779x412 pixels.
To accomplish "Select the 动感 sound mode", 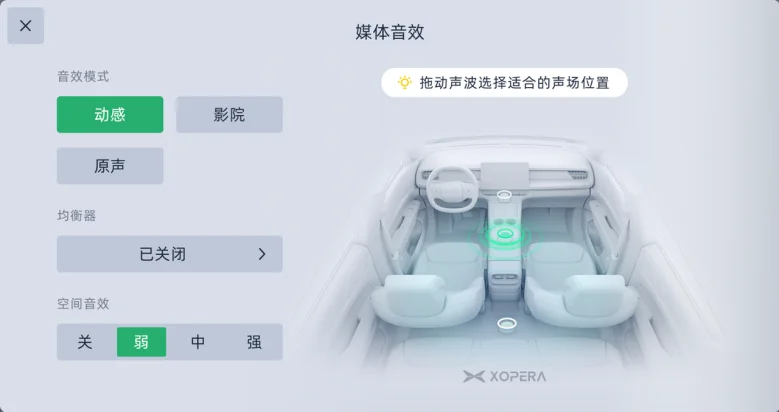I will pyautogui.click(x=110, y=115).
